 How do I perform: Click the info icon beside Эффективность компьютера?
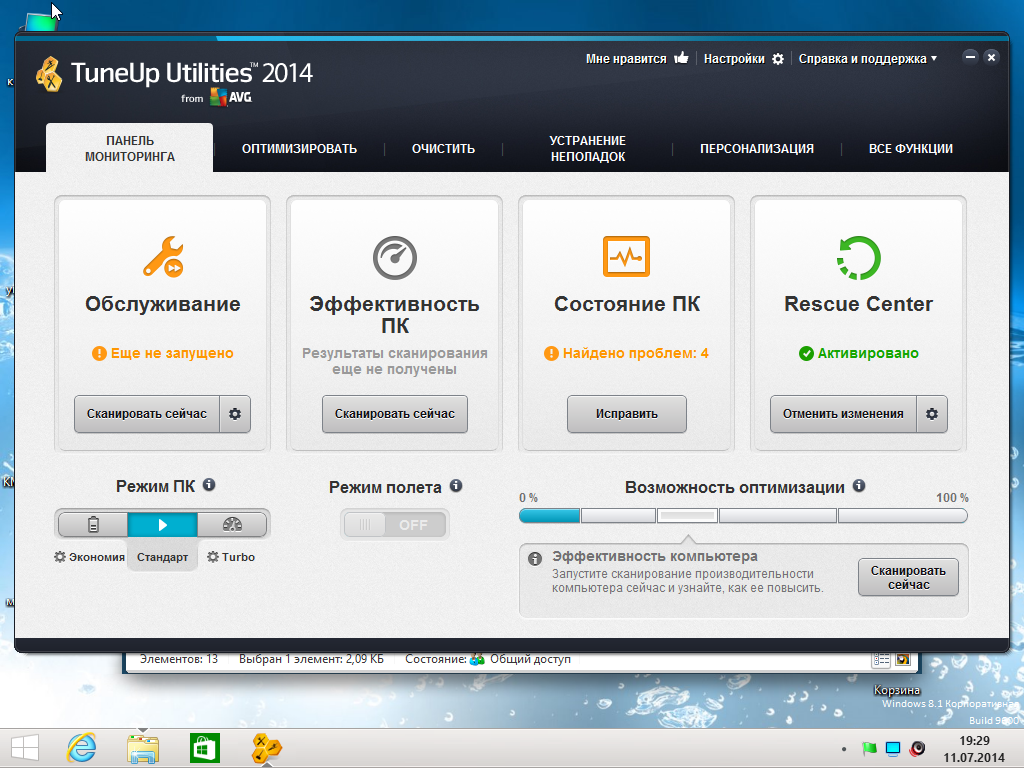tap(535, 559)
